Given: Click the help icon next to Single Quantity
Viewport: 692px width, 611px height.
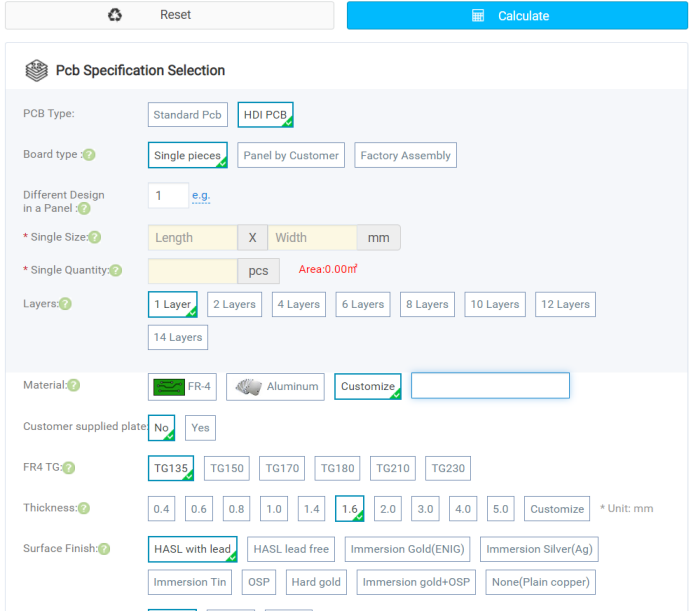Looking at the screenshot, I should click(x=116, y=271).
